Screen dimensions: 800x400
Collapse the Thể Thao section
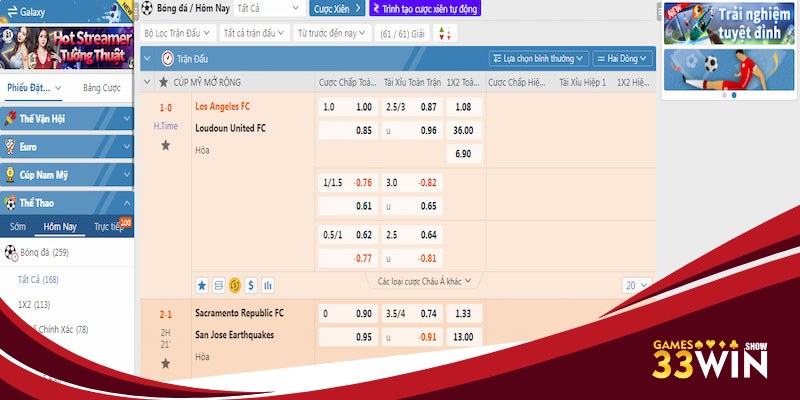coord(127,203)
